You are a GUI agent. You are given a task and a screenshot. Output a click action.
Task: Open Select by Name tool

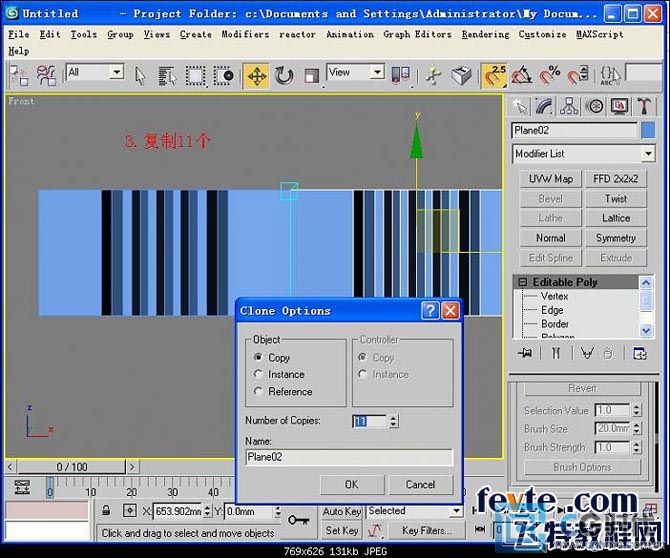(x=167, y=76)
